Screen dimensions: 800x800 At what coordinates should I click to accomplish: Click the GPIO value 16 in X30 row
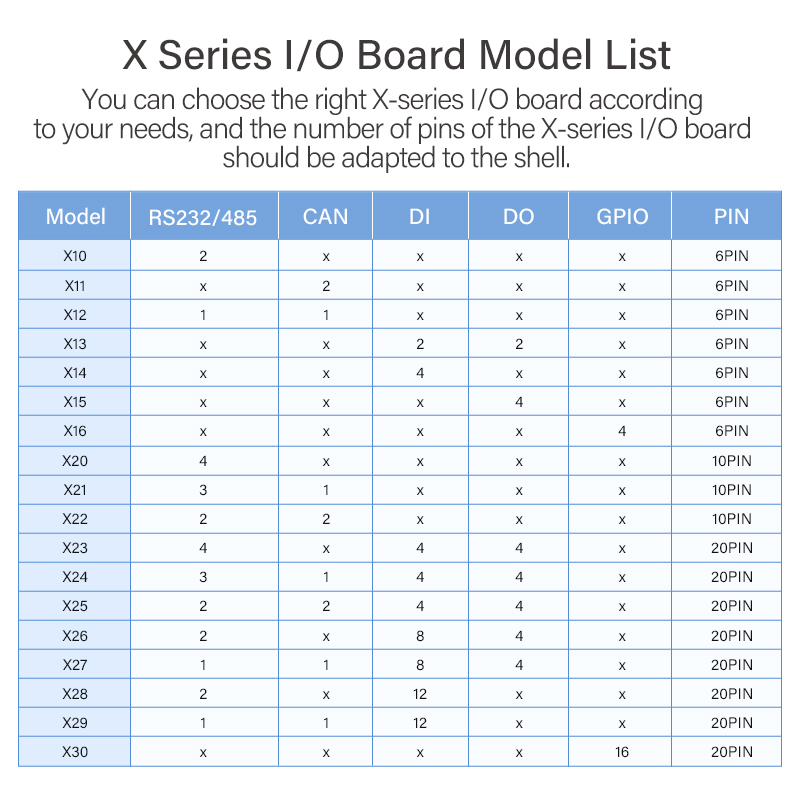pos(622,752)
